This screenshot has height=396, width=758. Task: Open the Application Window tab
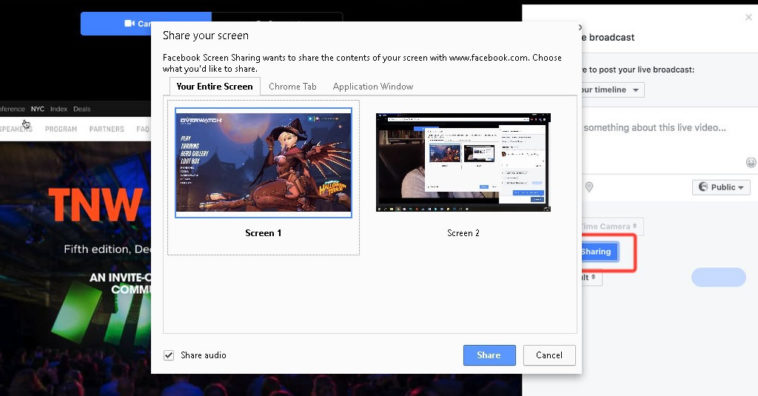[373, 87]
